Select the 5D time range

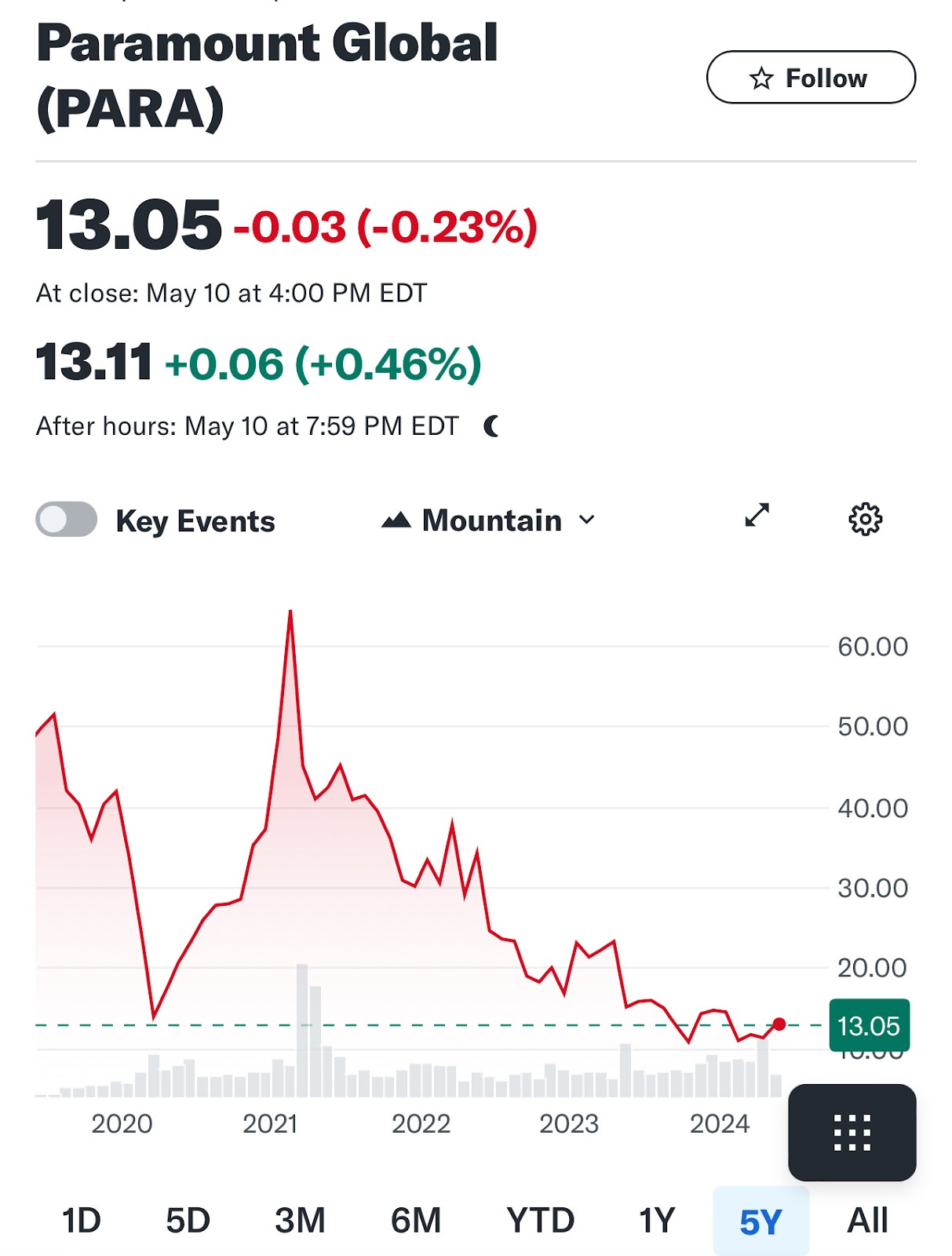coord(188,1221)
